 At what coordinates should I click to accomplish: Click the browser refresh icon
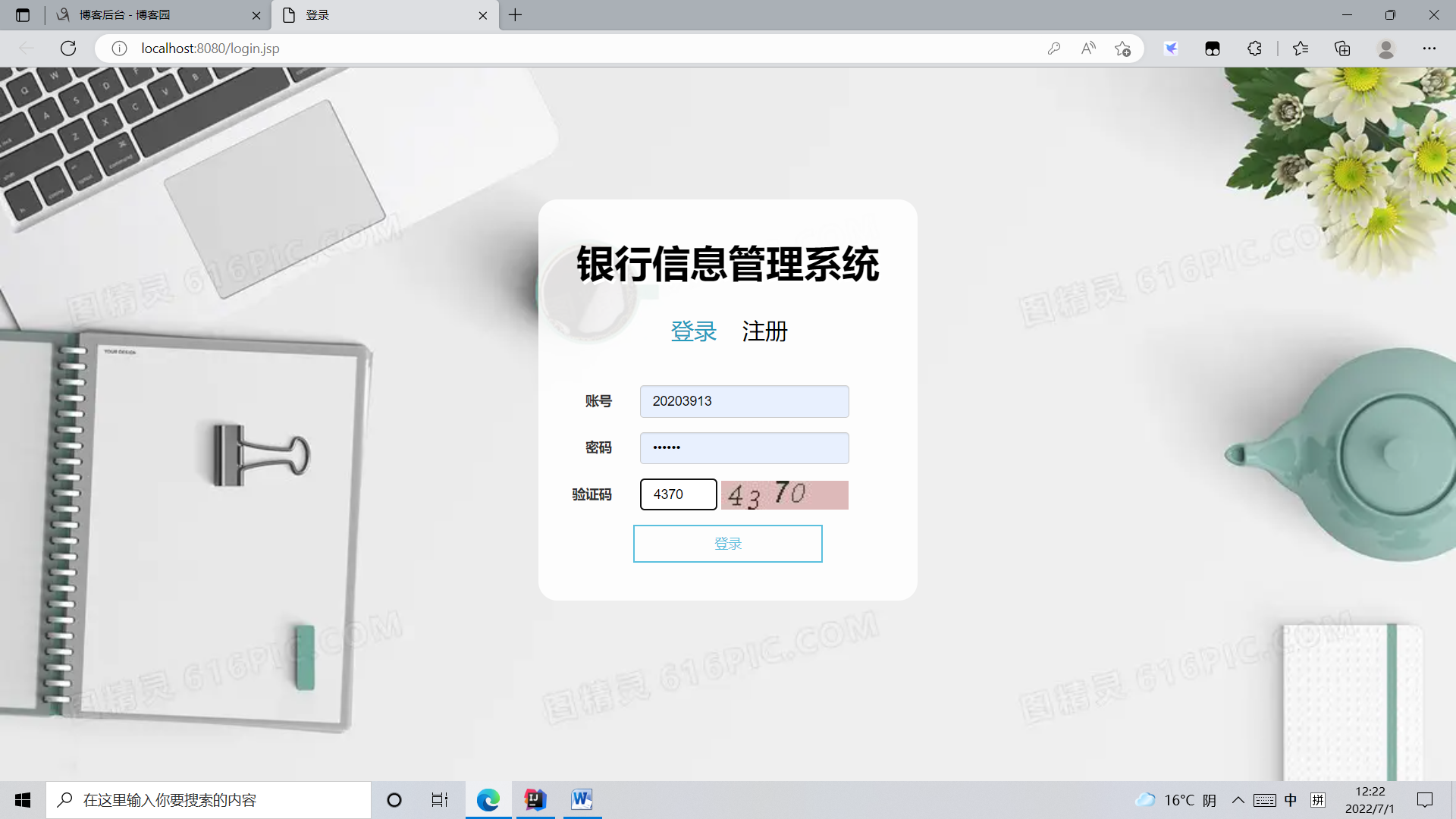coord(68,49)
